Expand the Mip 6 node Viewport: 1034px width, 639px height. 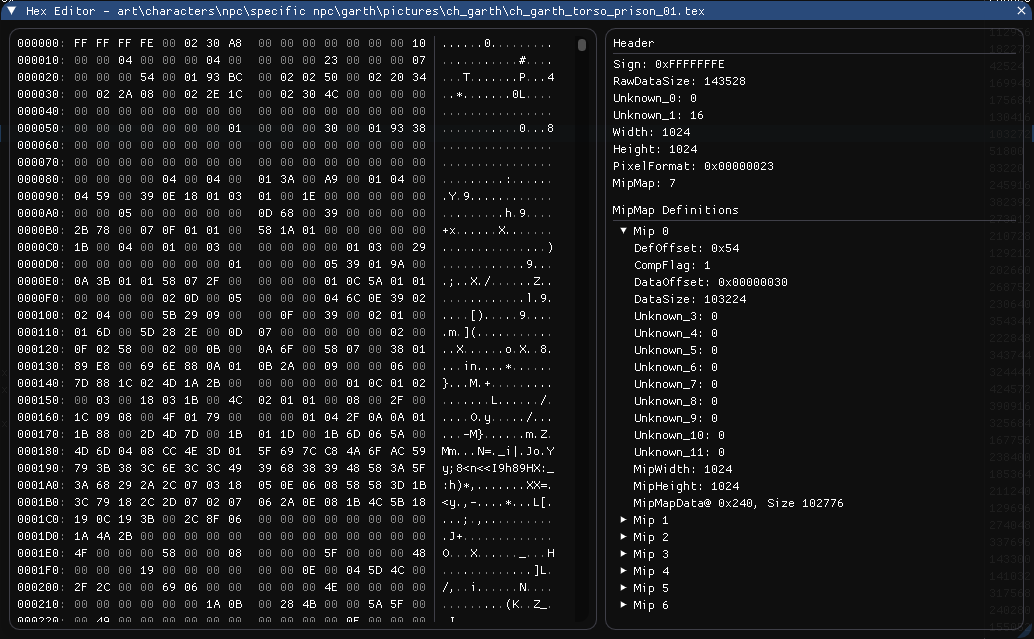[x=624, y=605]
